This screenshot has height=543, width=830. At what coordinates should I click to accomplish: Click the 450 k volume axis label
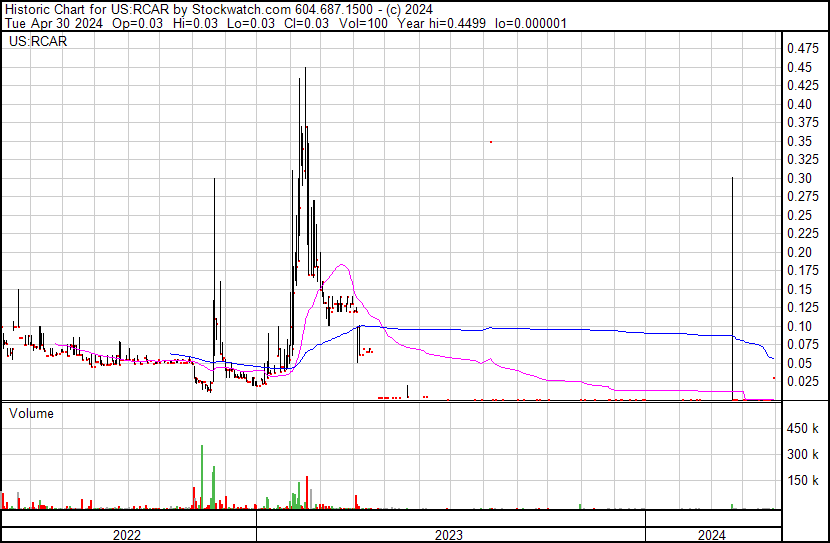802,429
